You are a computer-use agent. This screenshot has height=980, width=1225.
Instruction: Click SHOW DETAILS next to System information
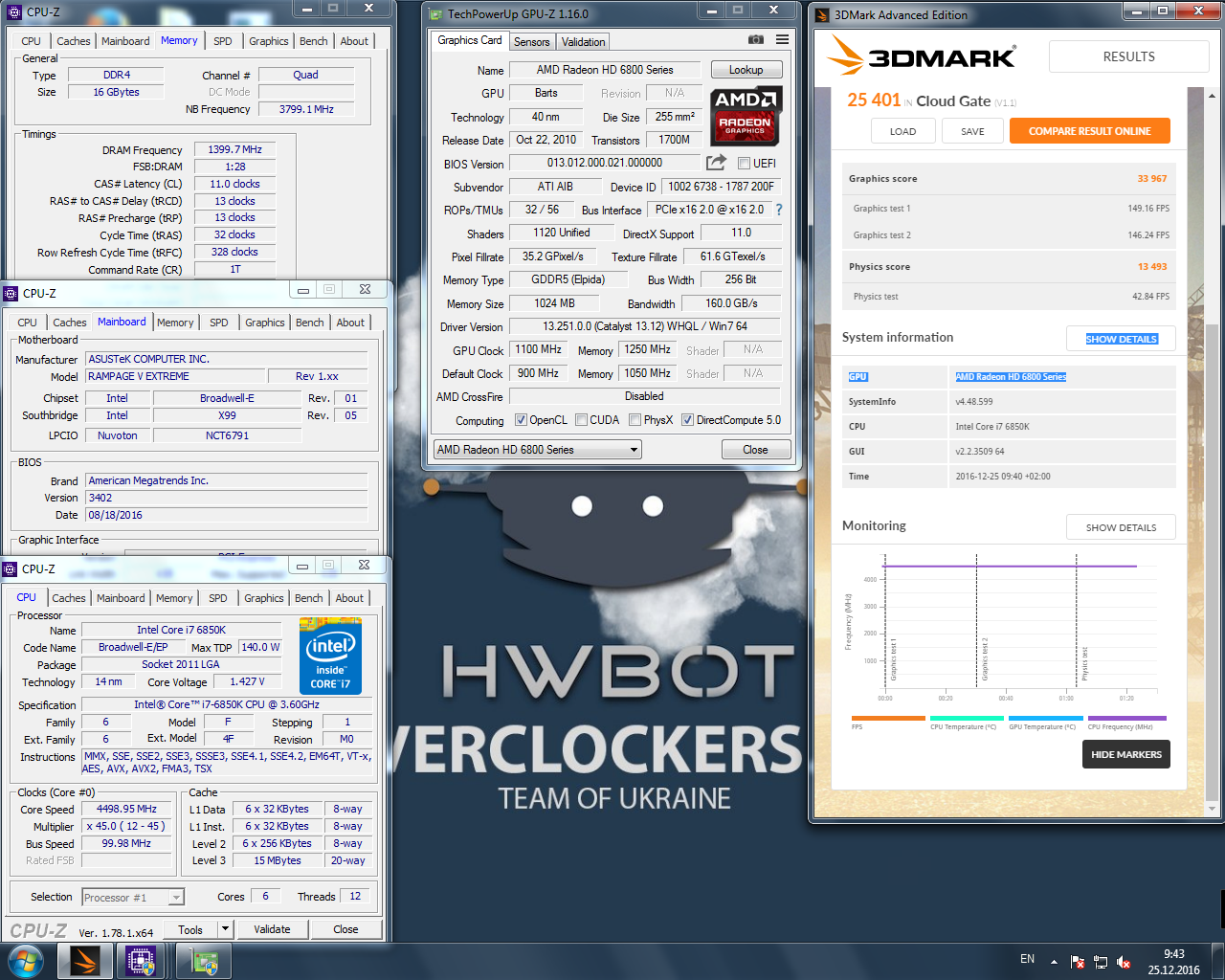[x=1121, y=339]
